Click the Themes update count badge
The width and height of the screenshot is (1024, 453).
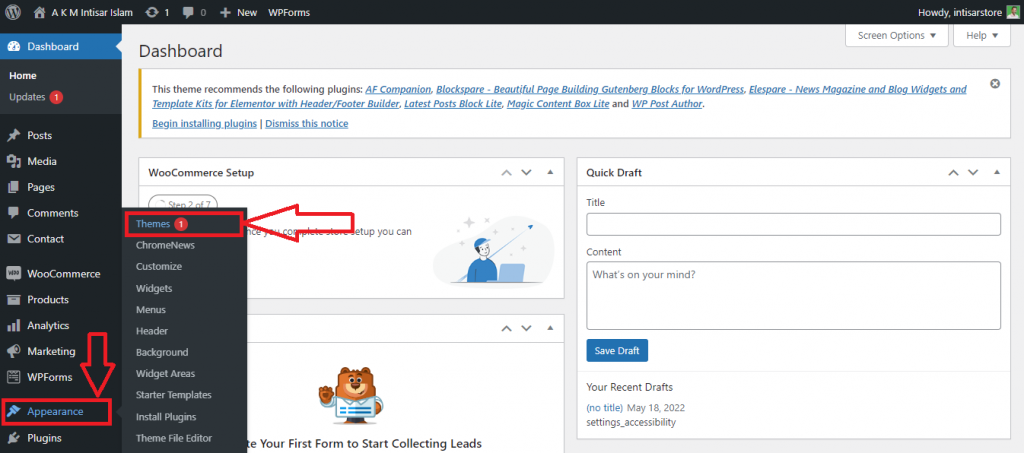[181, 224]
